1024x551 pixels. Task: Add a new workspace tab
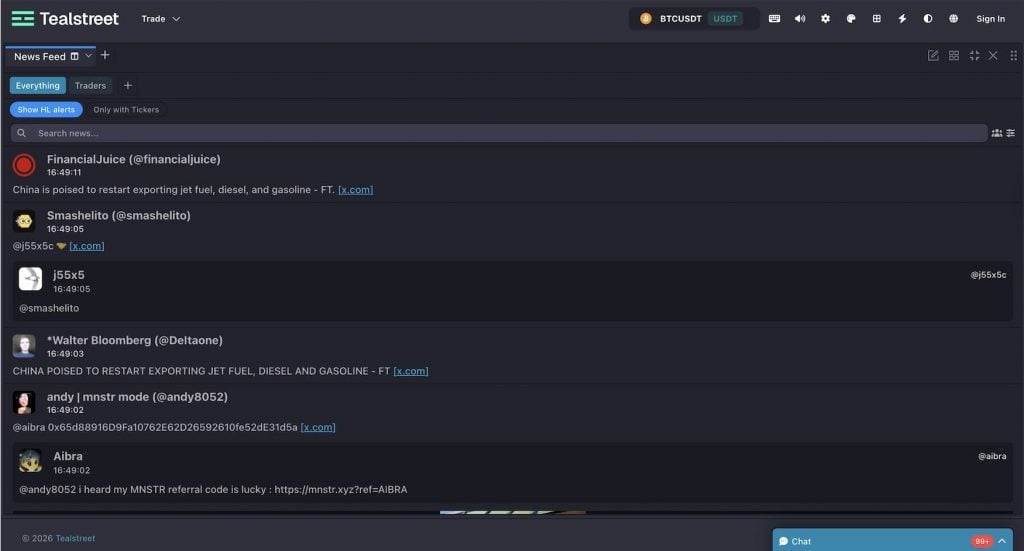tap(105, 55)
